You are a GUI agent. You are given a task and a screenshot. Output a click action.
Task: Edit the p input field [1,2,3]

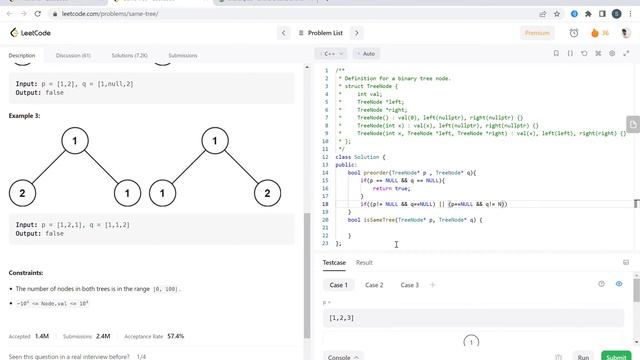(473, 318)
